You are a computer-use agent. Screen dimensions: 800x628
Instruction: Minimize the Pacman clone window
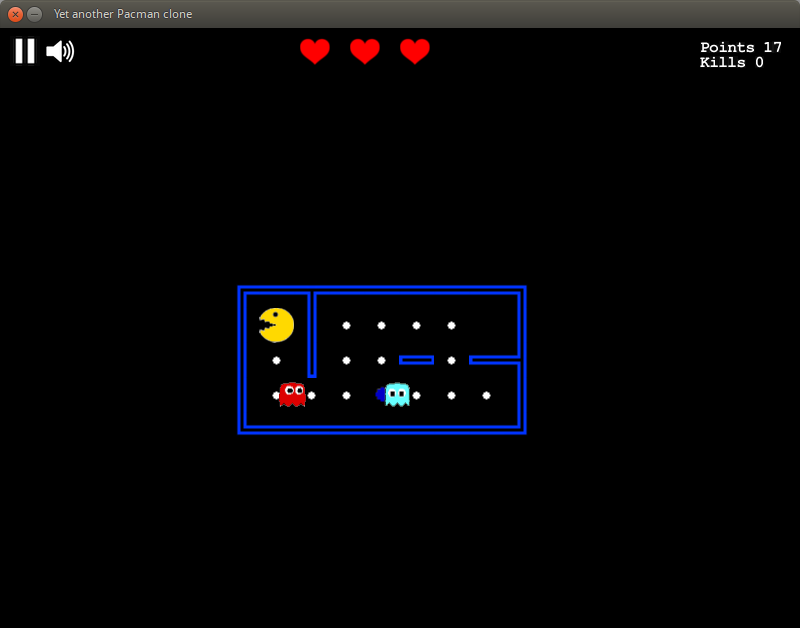tap(34, 14)
